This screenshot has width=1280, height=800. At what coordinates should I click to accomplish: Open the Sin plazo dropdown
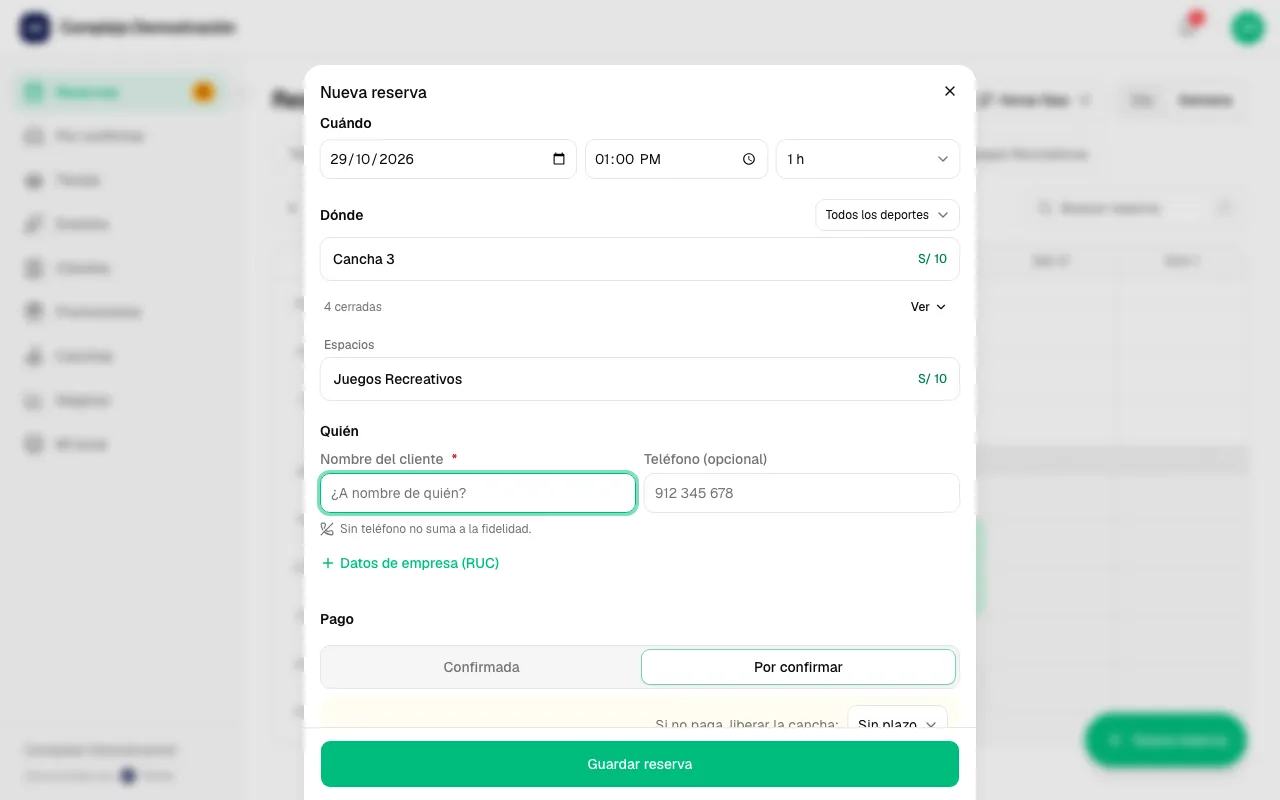(897, 722)
